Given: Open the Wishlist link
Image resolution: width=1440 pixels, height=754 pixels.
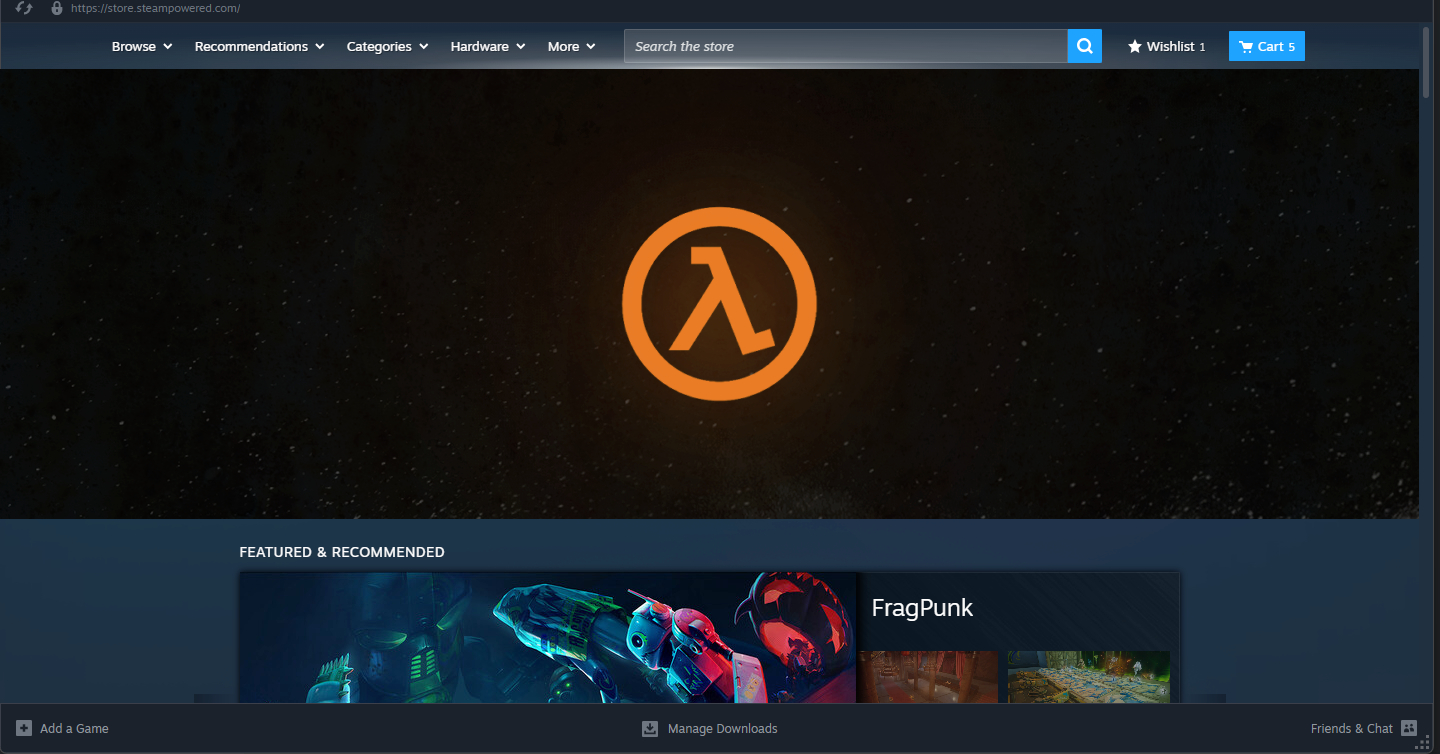Looking at the screenshot, I should [x=1167, y=46].
